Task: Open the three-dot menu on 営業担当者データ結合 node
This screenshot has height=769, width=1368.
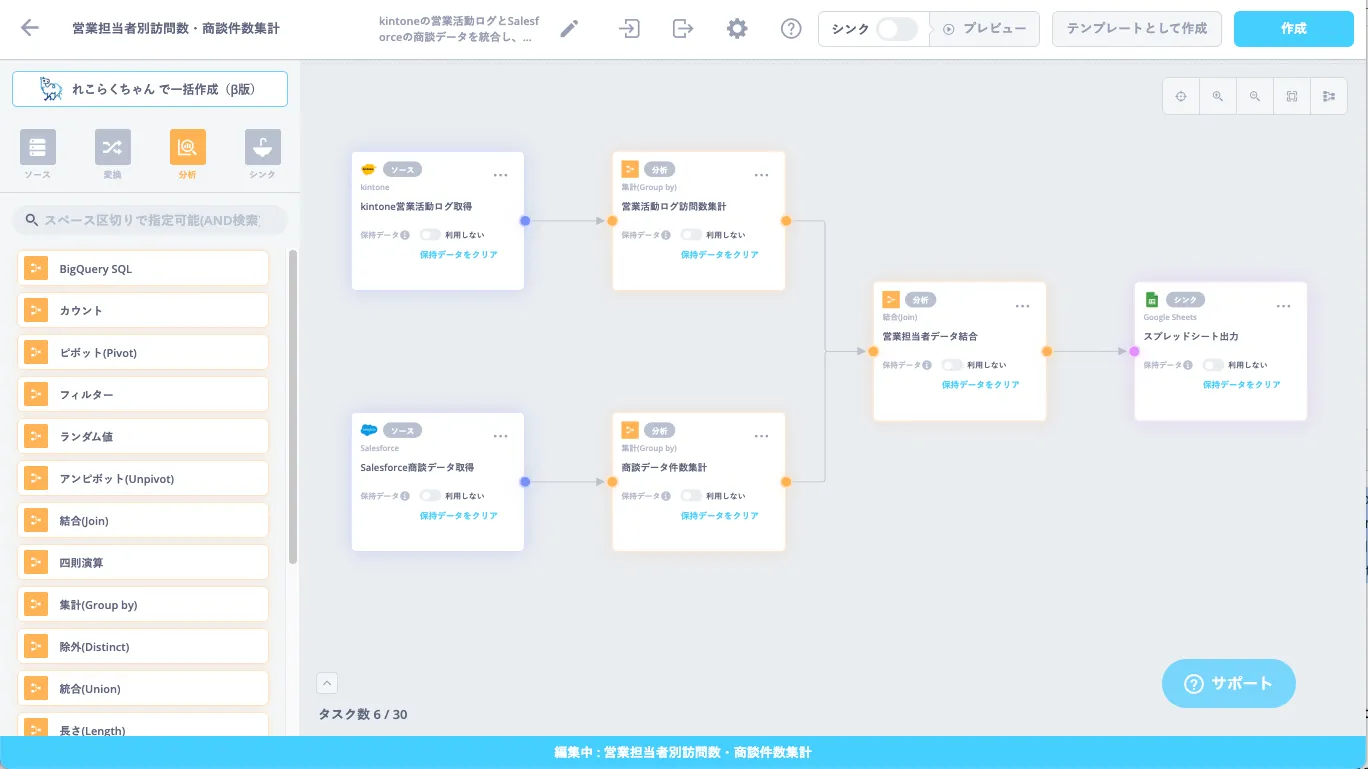Action: pos(1022,306)
